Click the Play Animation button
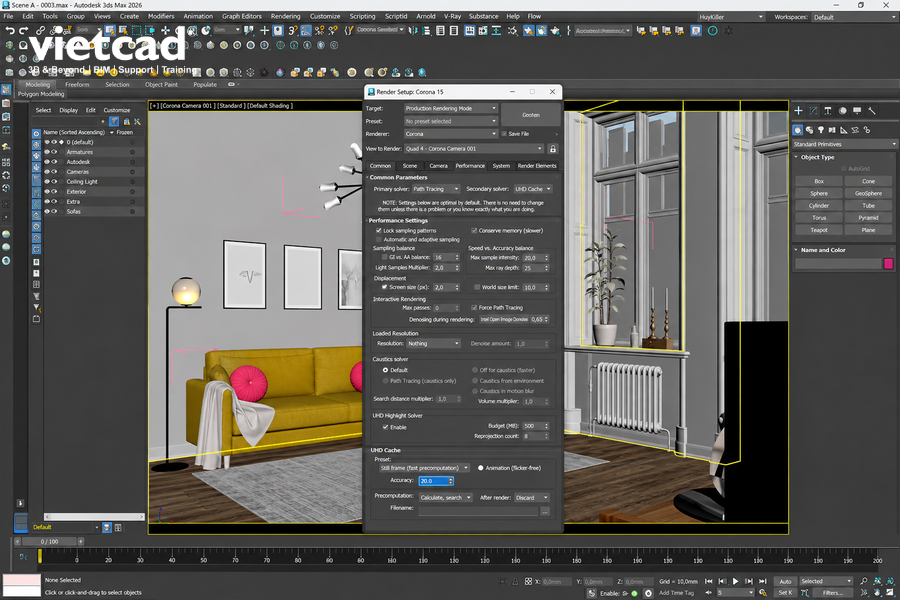Image resolution: width=900 pixels, height=600 pixels. pyautogui.click(x=735, y=581)
